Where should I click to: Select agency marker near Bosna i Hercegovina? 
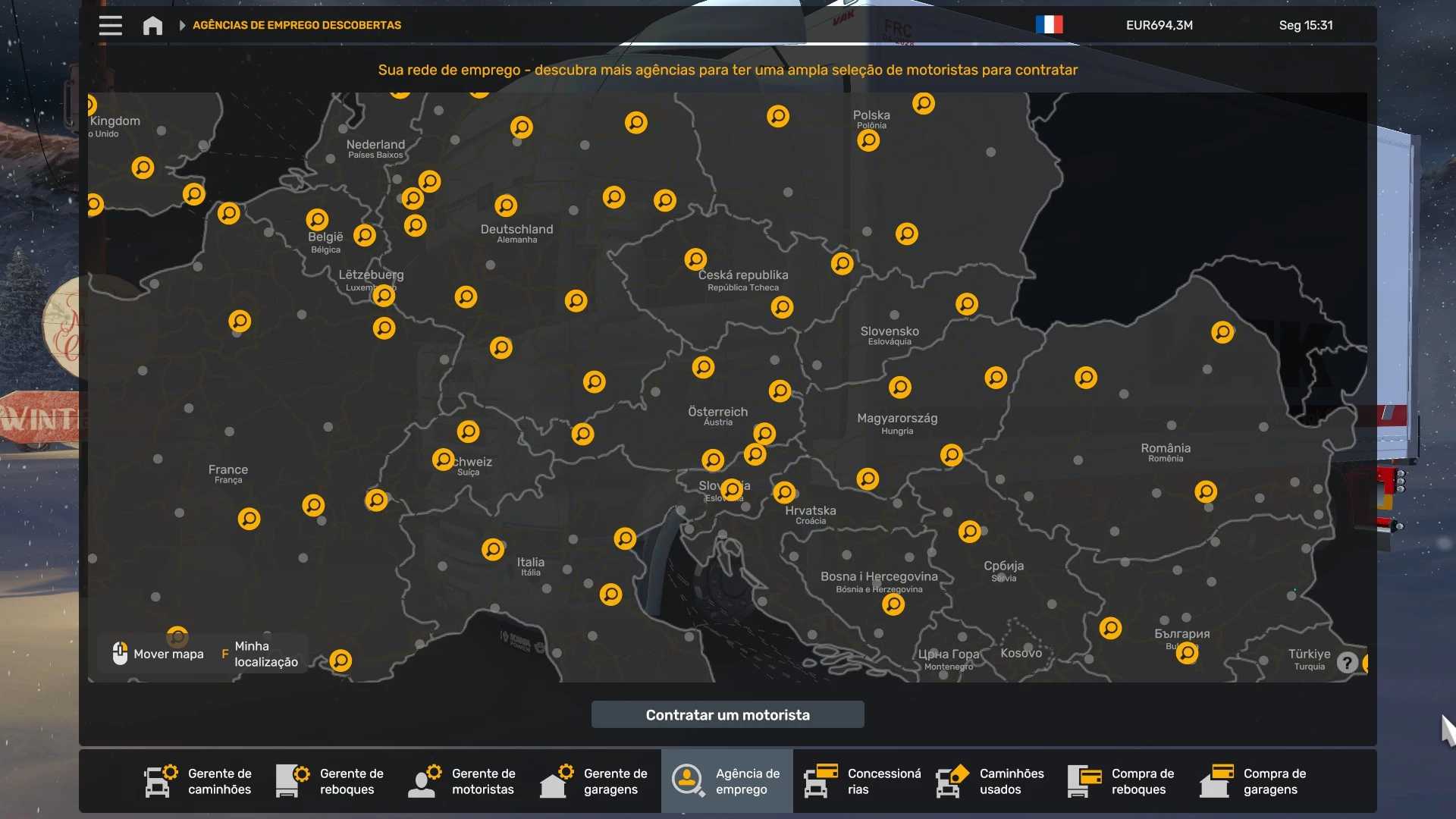(893, 604)
